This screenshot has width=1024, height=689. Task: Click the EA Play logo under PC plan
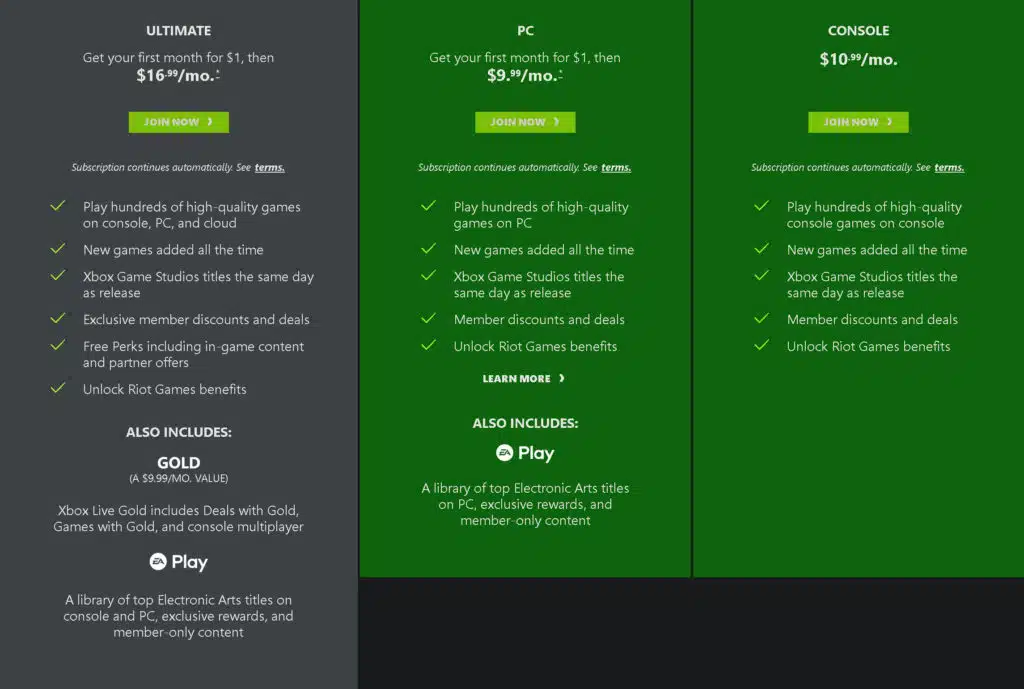point(525,453)
